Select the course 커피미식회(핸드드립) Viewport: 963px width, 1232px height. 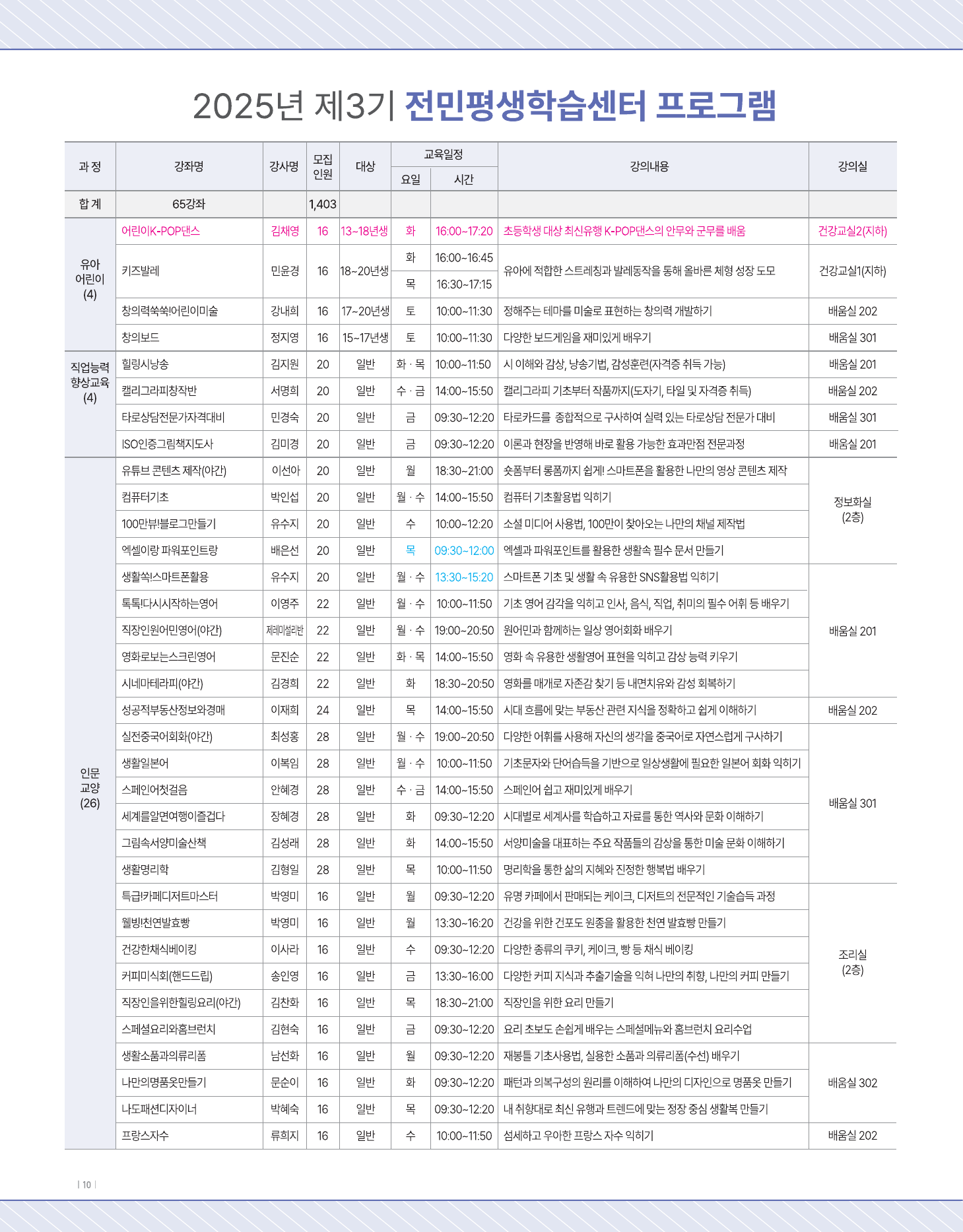(x=166, y=976)
